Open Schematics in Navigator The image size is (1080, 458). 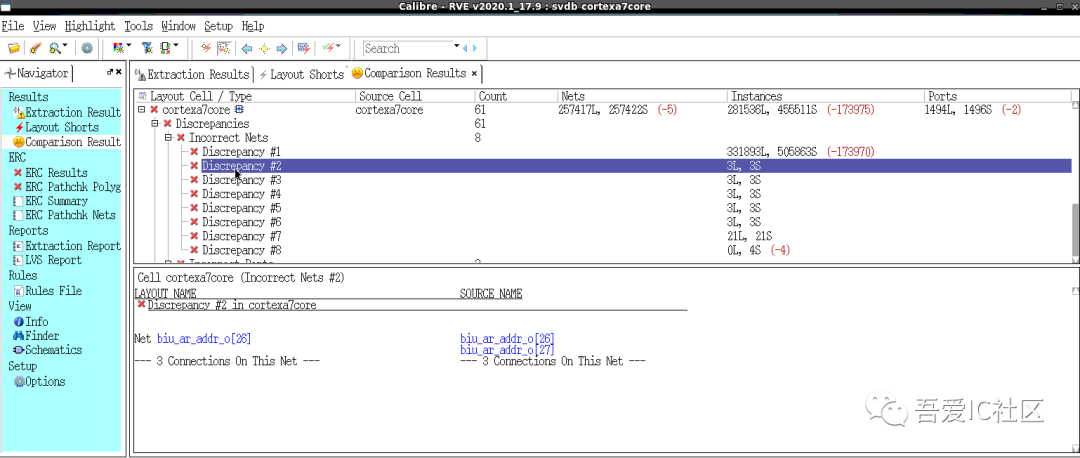tap(48, 350)
